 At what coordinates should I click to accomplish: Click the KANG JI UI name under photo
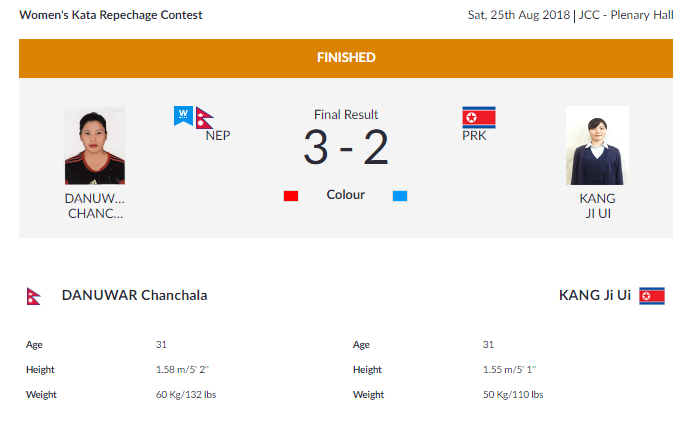(x=597, y=206)
